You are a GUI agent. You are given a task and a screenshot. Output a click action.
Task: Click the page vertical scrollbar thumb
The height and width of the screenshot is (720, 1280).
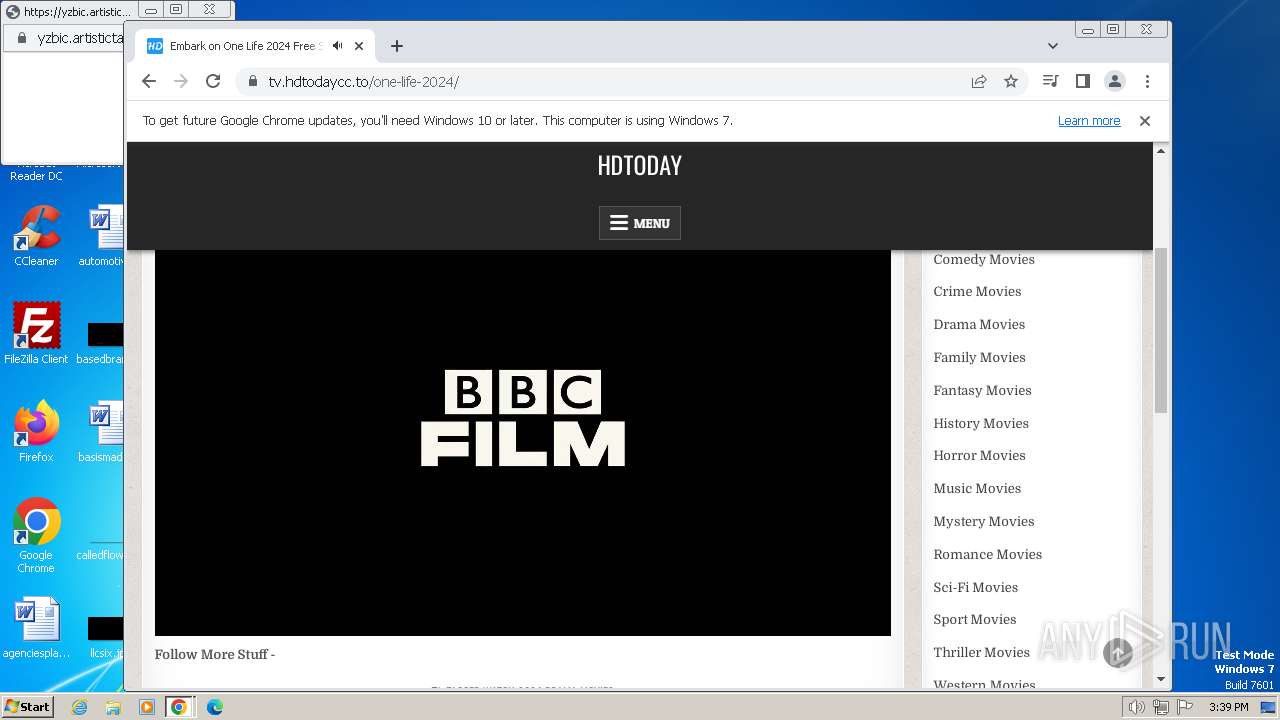pos(1161,330)
